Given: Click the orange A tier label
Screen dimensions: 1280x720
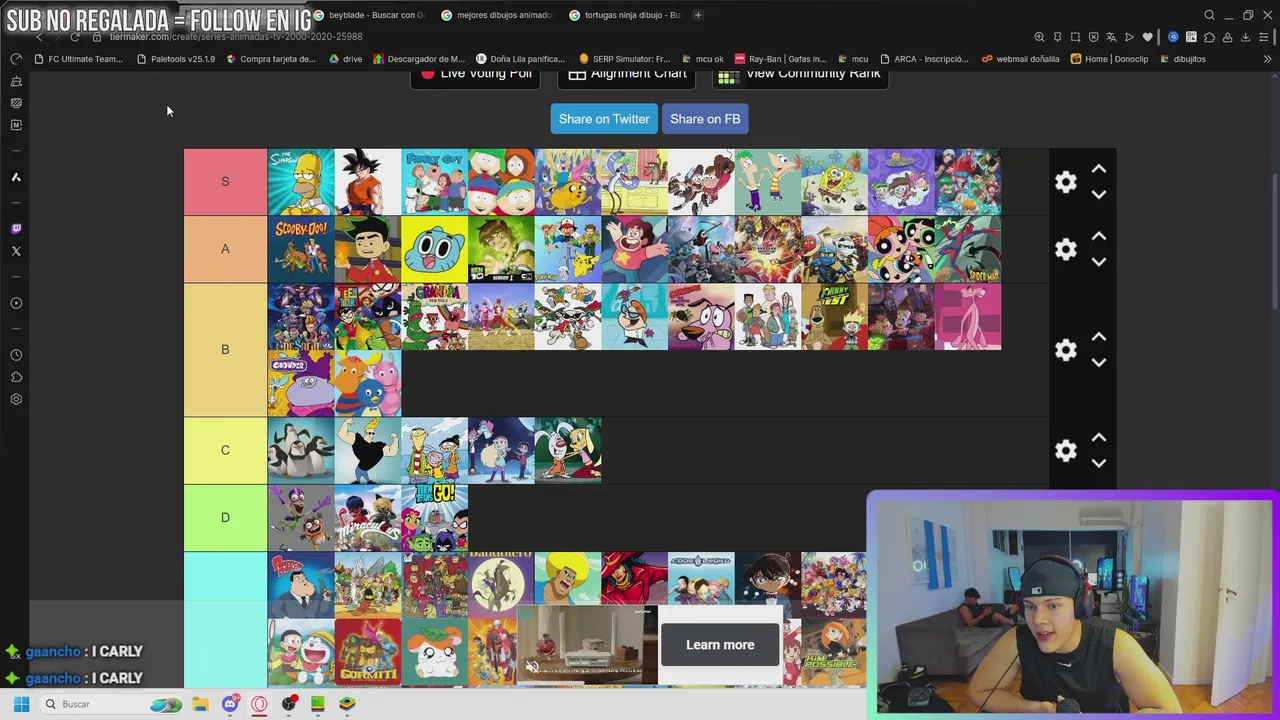Looking at the screenshot, I should pyautogui.click(x=225, y=249).
